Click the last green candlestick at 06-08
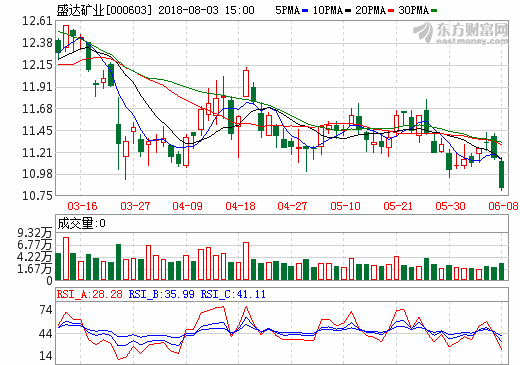The width and height of the screenshot is (520, 365). (501, 174)
